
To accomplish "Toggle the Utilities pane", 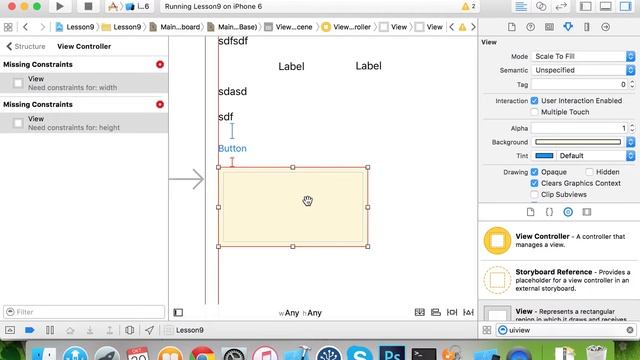I will coord(626,7).
